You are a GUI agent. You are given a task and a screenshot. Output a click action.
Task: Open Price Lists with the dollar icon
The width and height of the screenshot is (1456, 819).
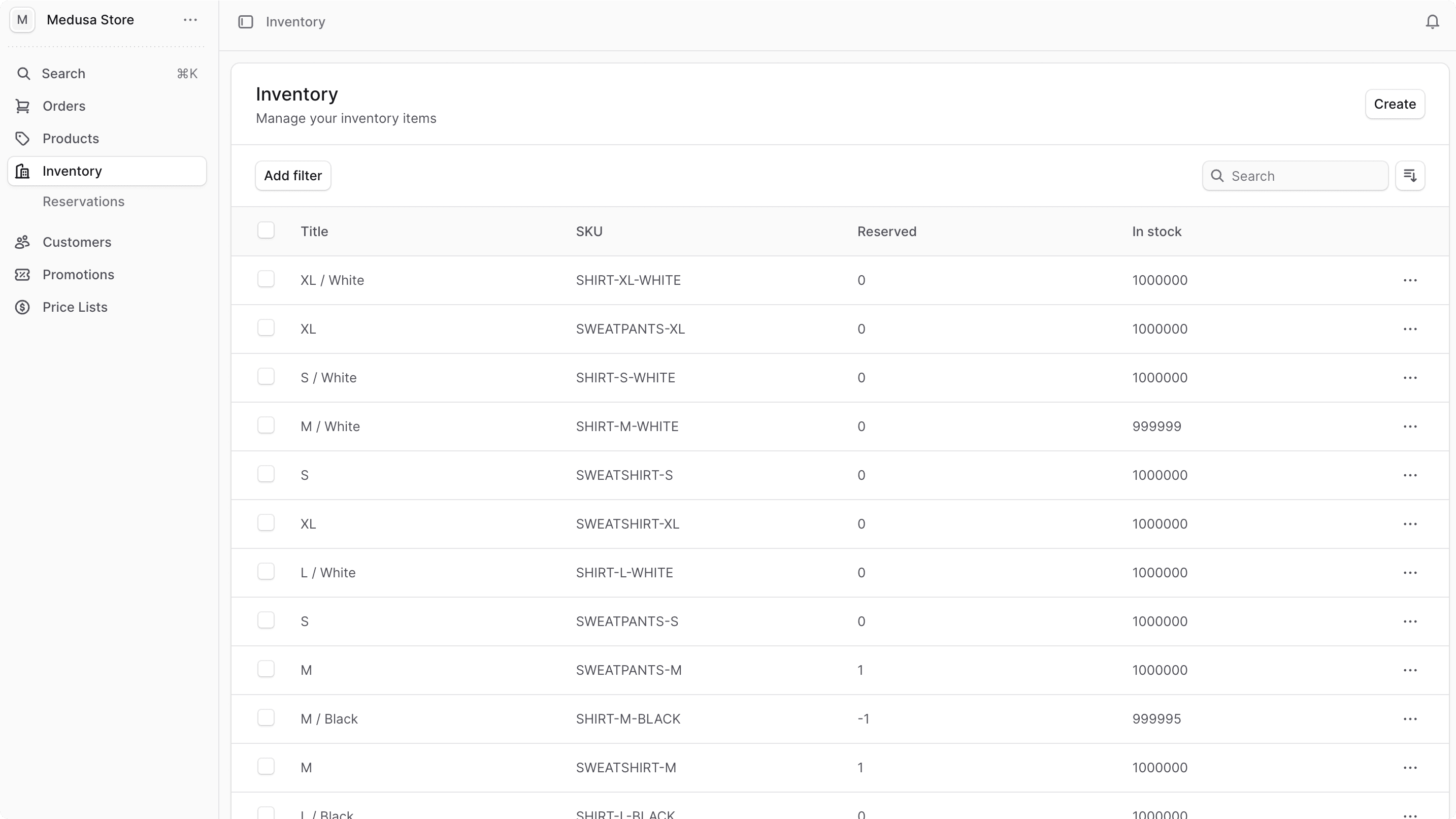point(23,307)
